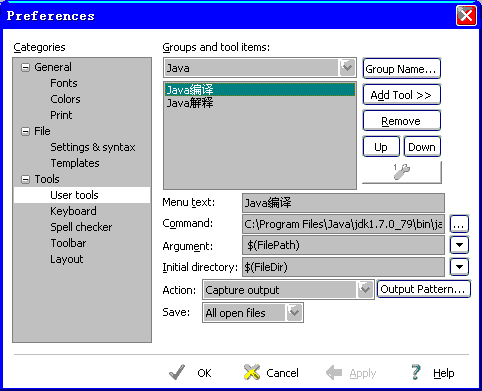Viewport: 482px width, 391px height.
Task: Close the Preferences dialog
Action: pos(466,15)
